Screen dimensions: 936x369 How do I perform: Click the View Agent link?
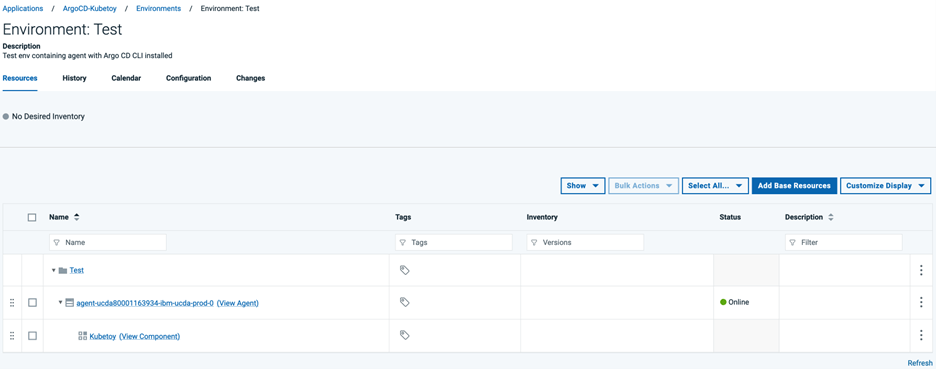point(238,303)
